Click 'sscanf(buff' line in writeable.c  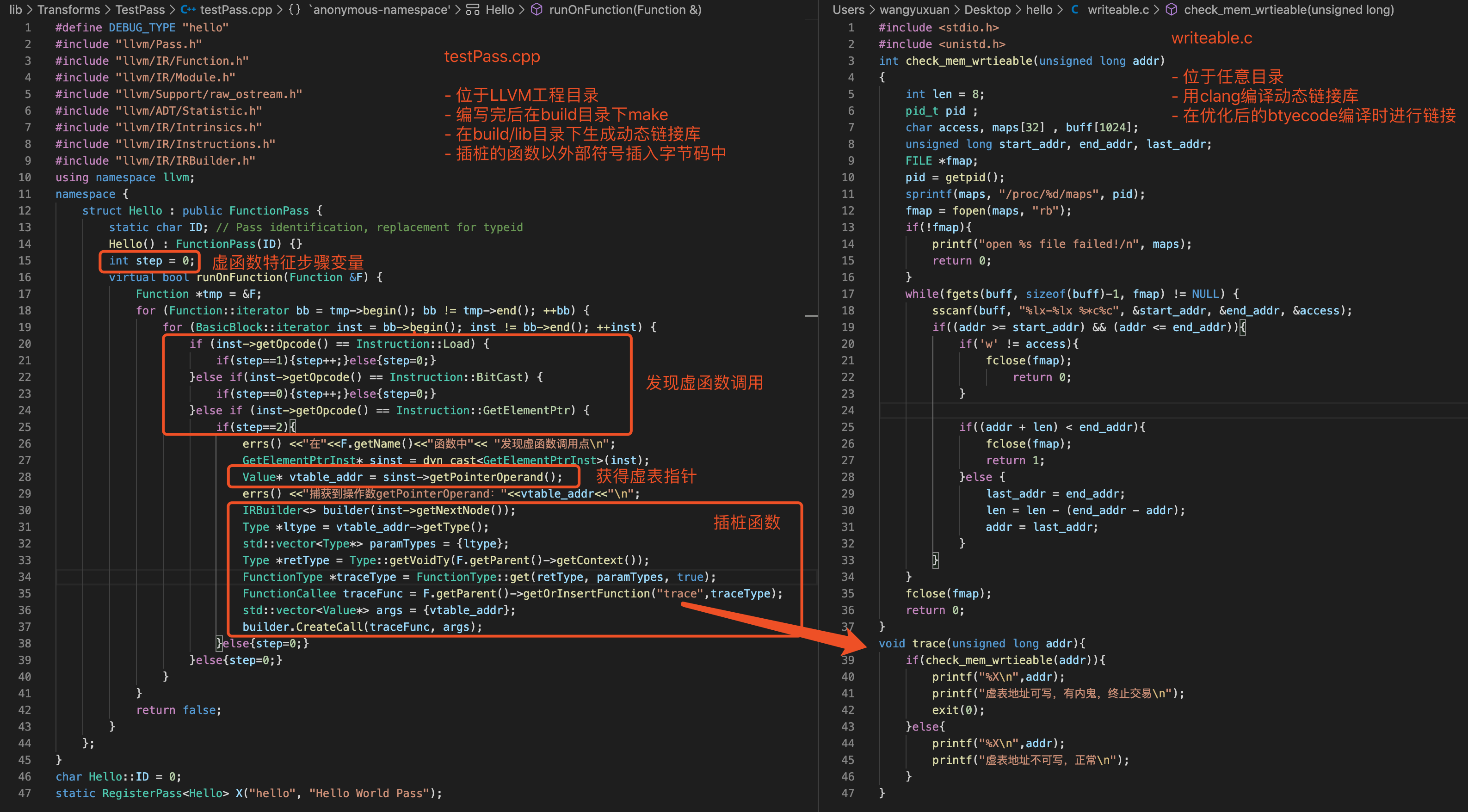pos(1141,311)
